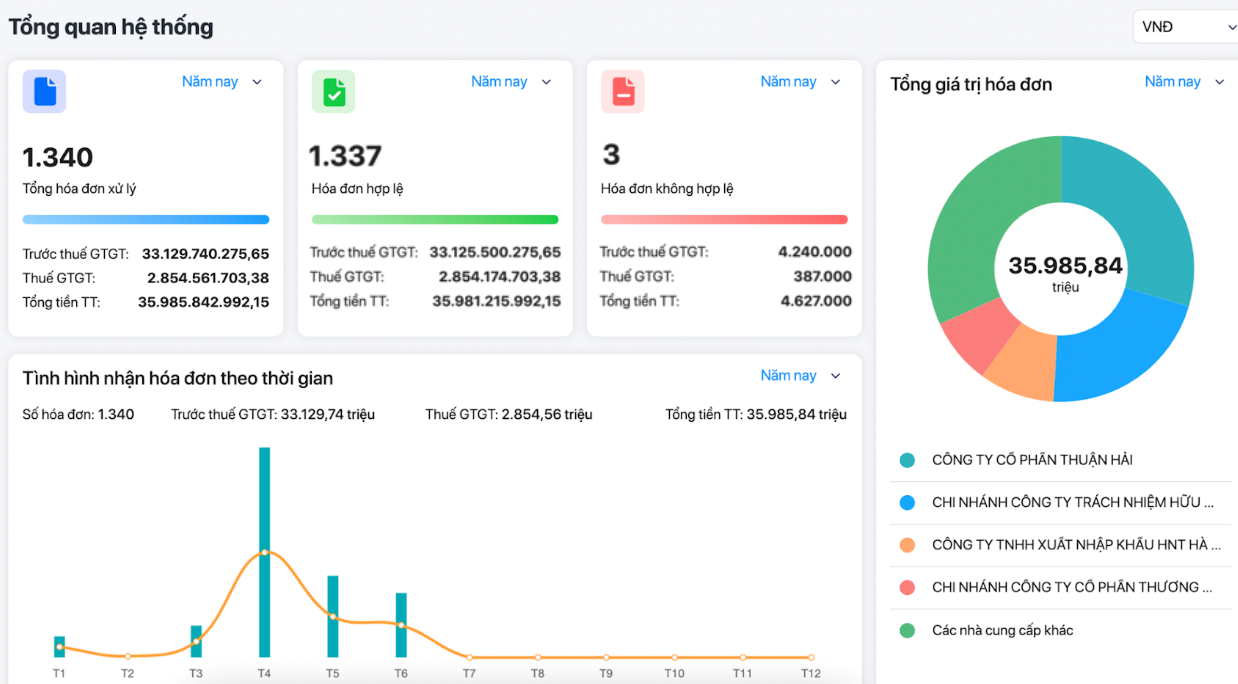Open the VNĐ currency dropdown
Viewport: 1238px width, 684px height.
point(1187,27)
